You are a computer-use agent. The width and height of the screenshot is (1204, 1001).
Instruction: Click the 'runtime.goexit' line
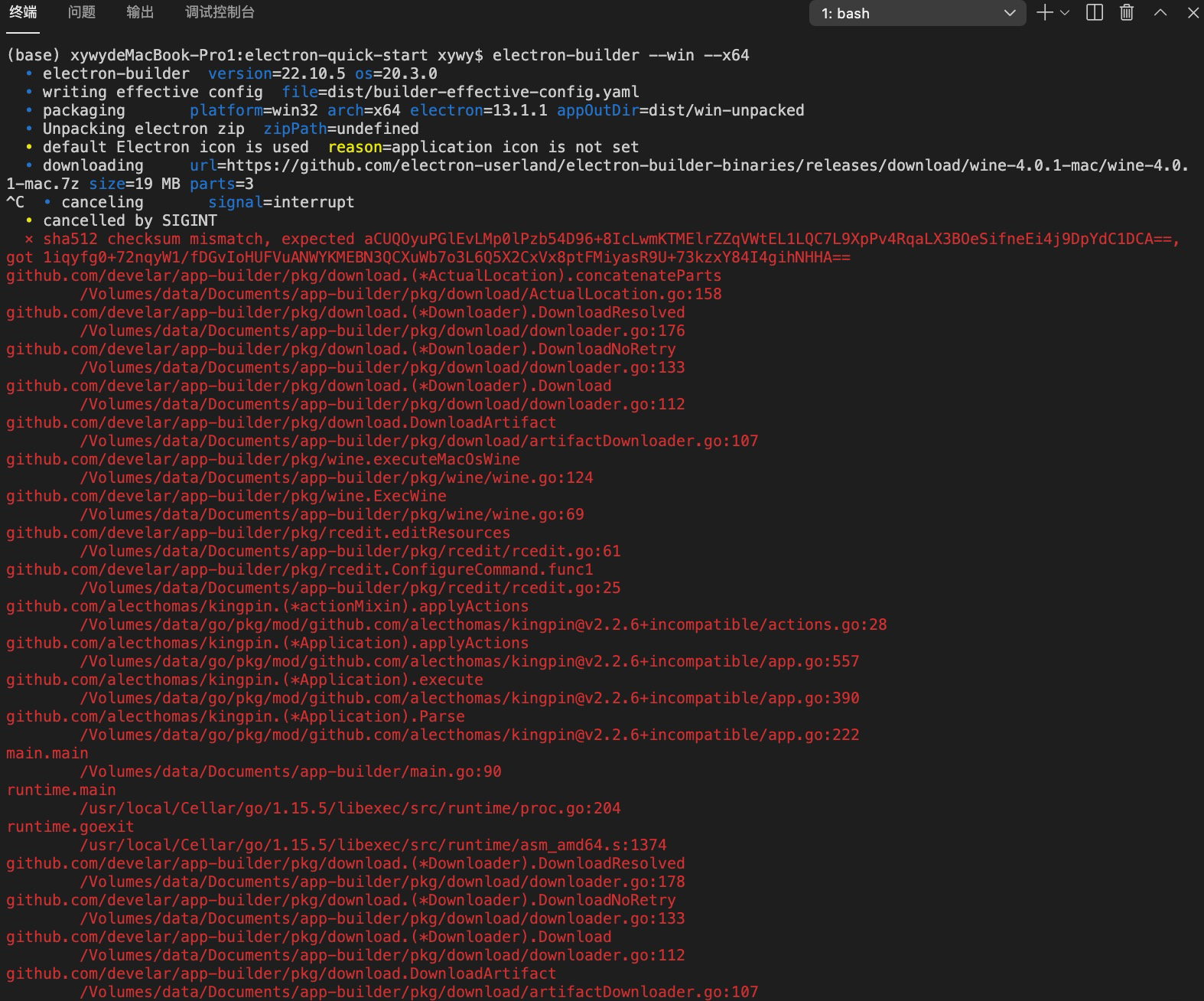click(x=70, y=827)
